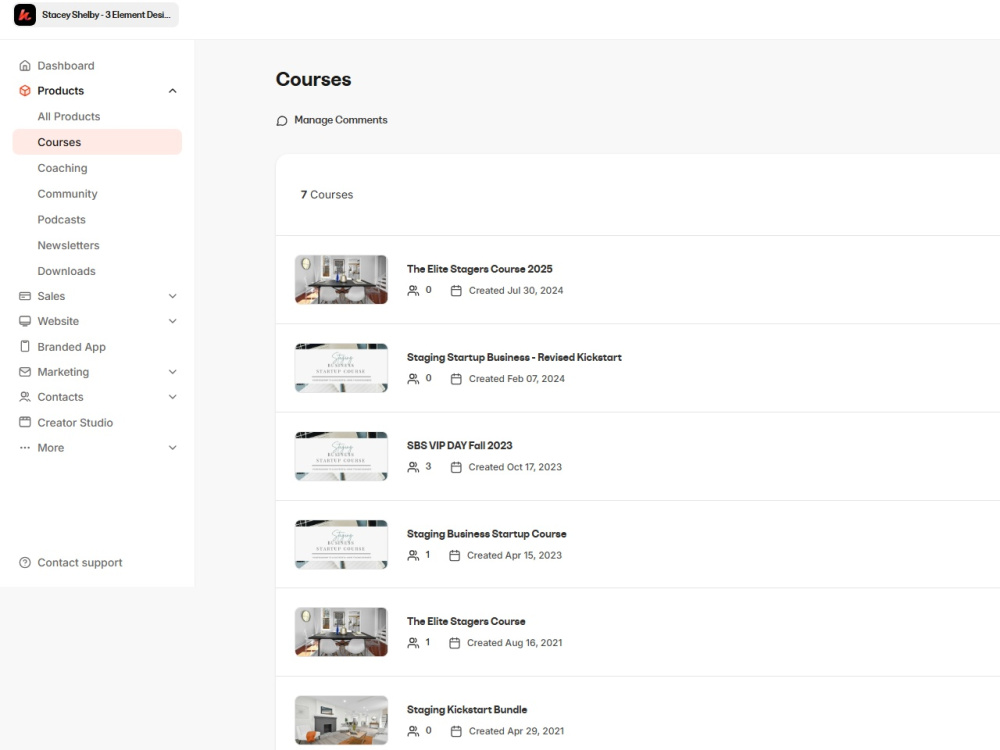Image resolution: width=1000 pixels, height=750 pixels.
Task: Open Podcasts products
Action: (61, 219)
